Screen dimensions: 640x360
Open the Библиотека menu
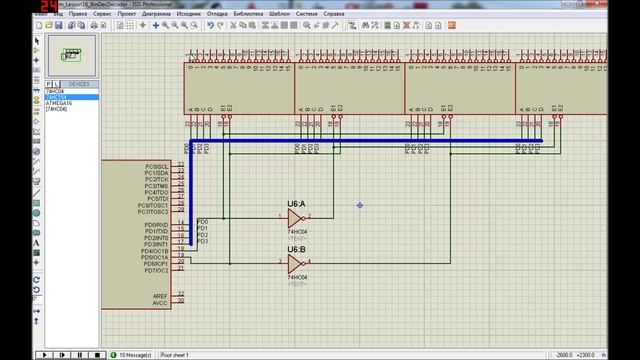click(248, 14)
